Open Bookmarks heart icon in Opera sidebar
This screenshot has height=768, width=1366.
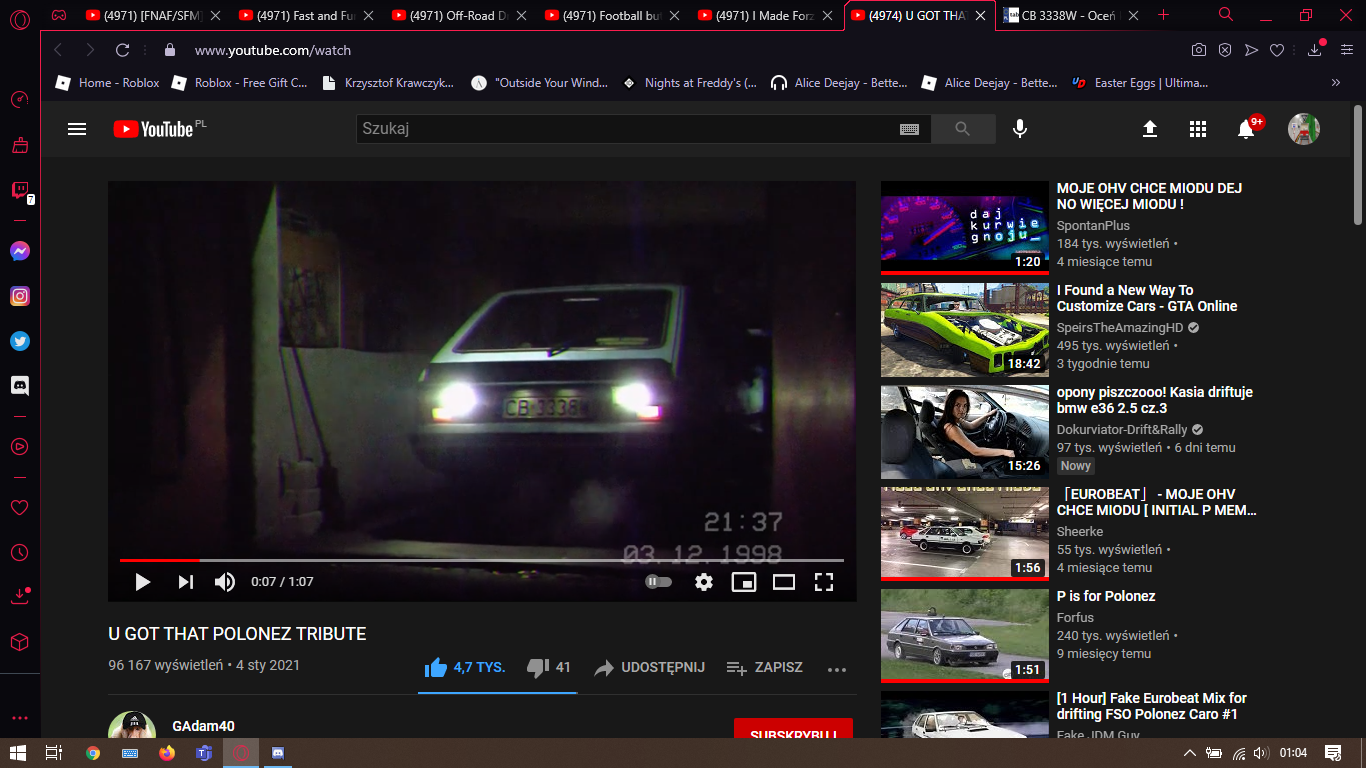pyautogui.click(x=19, y=508)
